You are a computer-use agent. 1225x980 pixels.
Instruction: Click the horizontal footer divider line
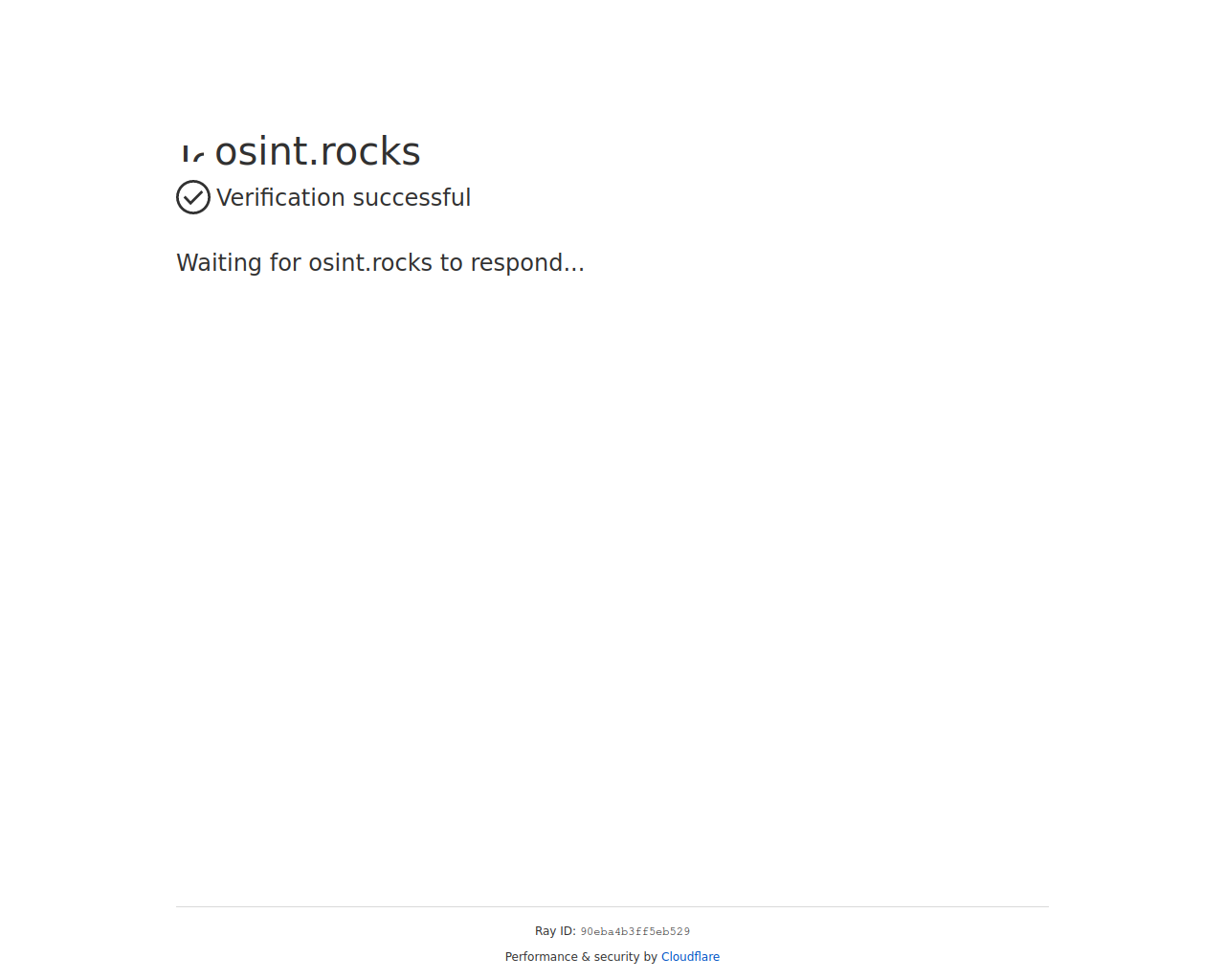point(612,906)
